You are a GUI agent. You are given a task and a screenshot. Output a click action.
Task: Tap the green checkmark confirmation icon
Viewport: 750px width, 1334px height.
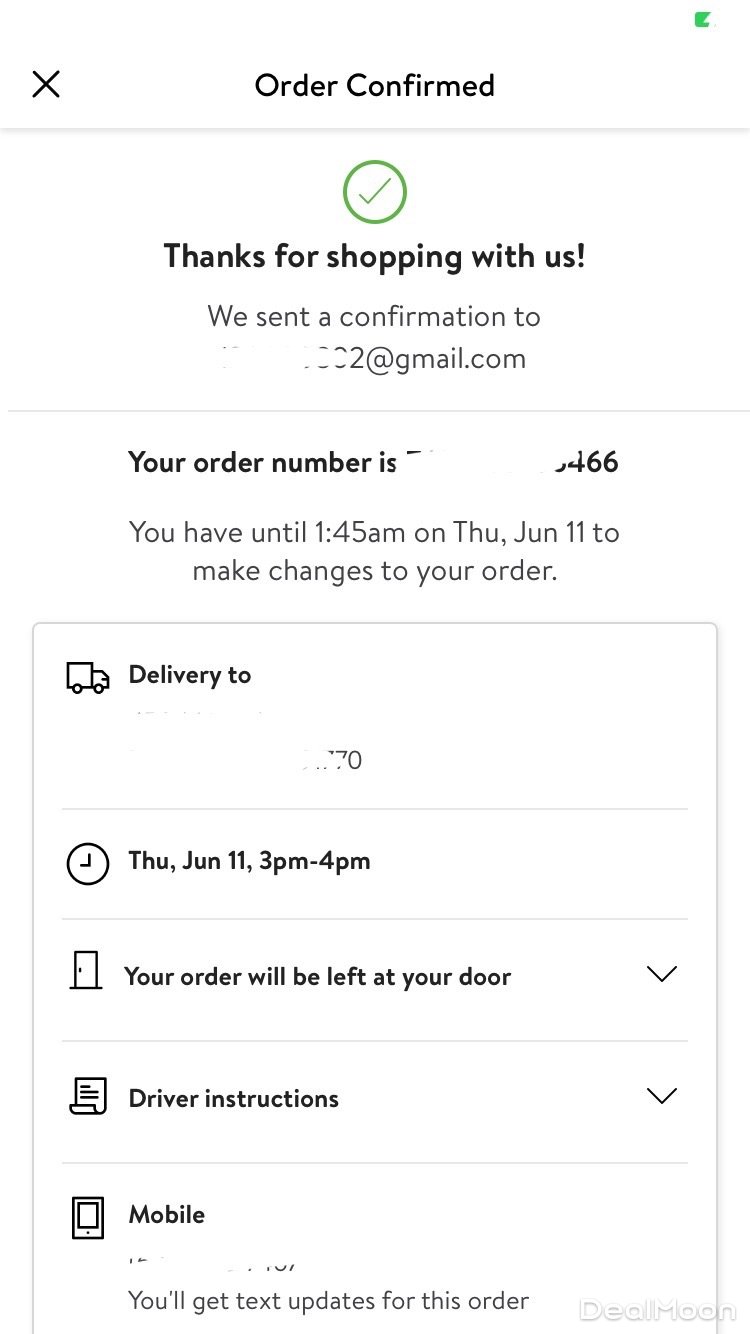(375, 192)
